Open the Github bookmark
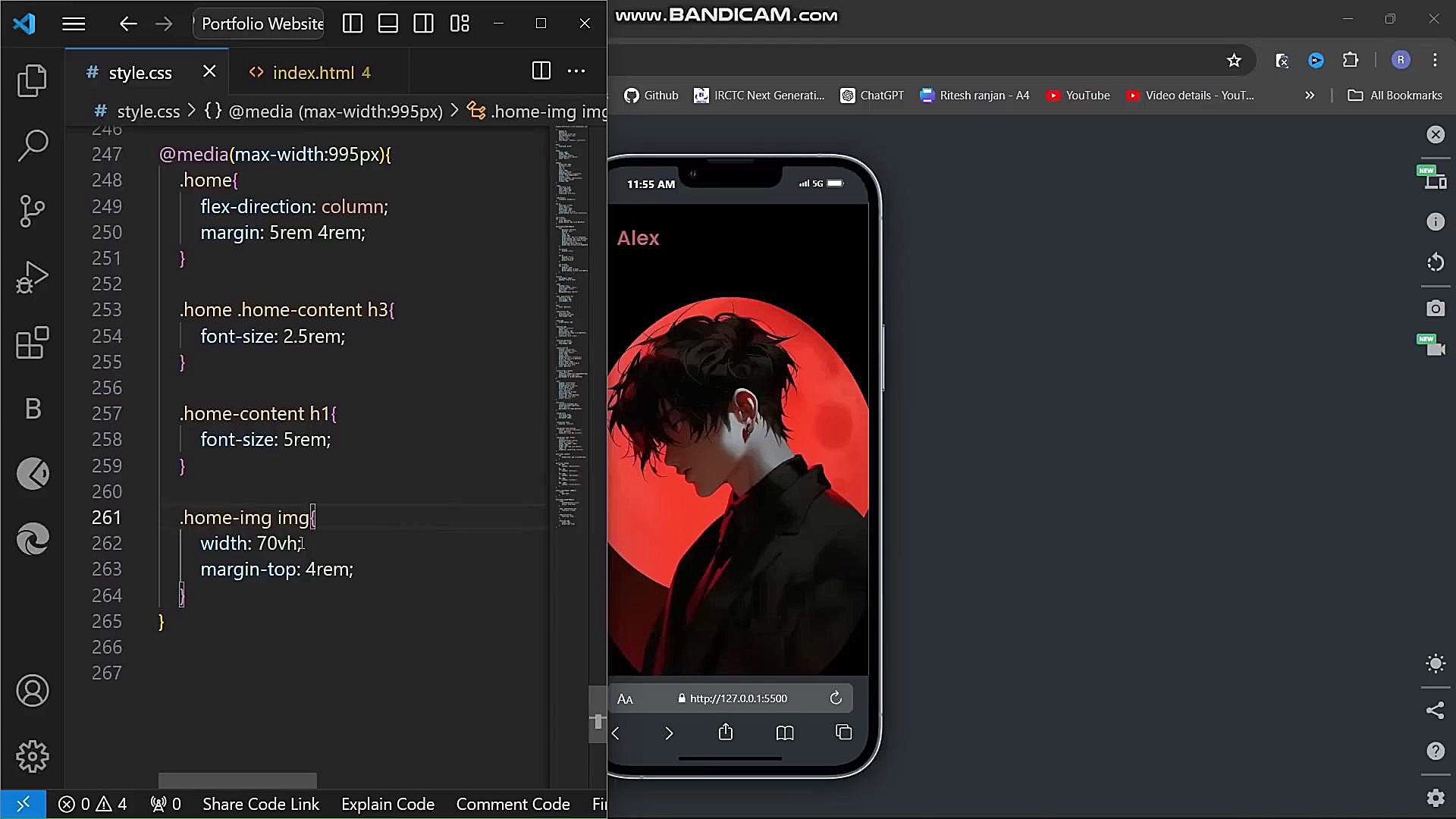1456x819 pixels. (x=651, y=96)
